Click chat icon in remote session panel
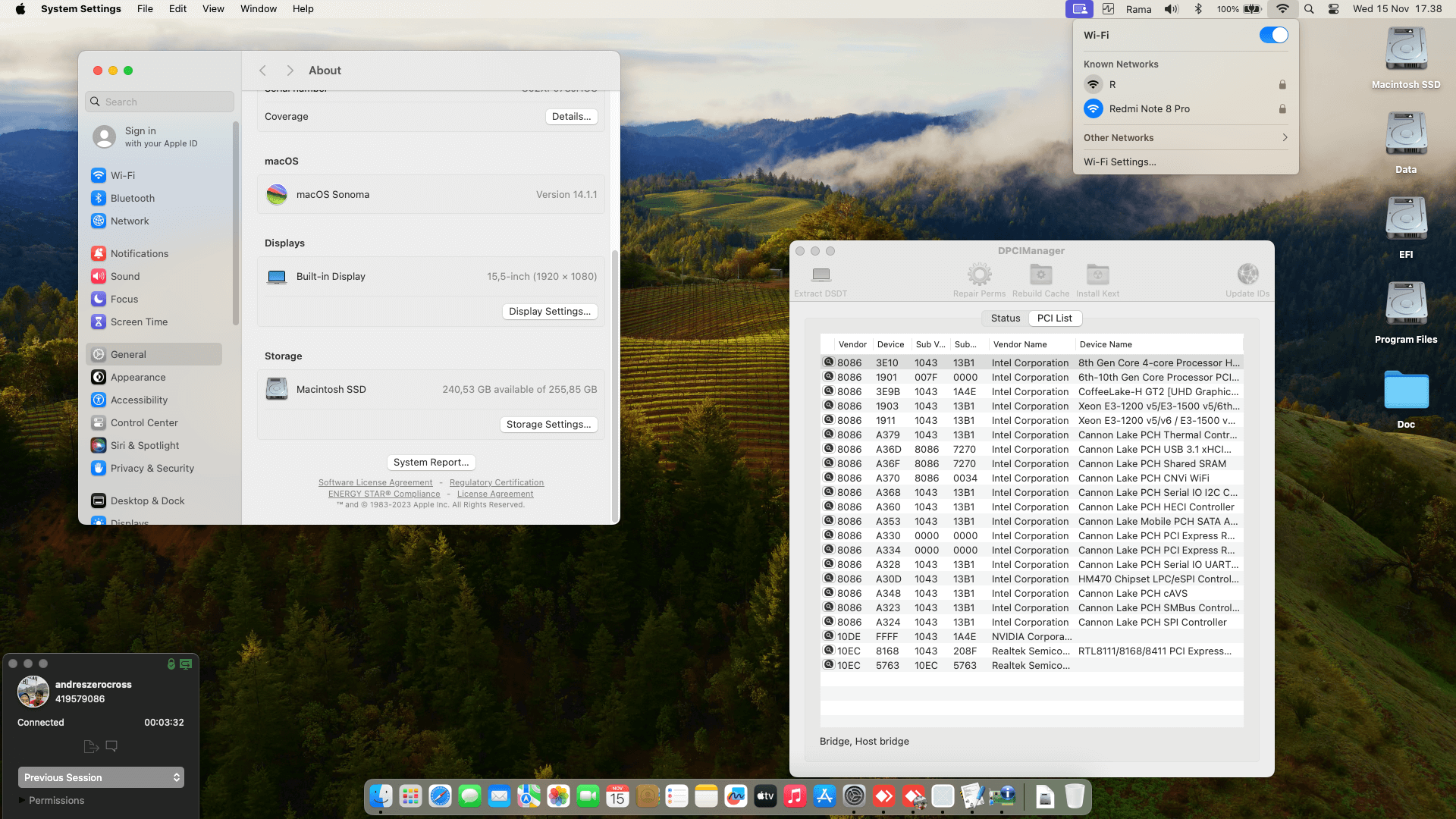 tap(111, 746)
